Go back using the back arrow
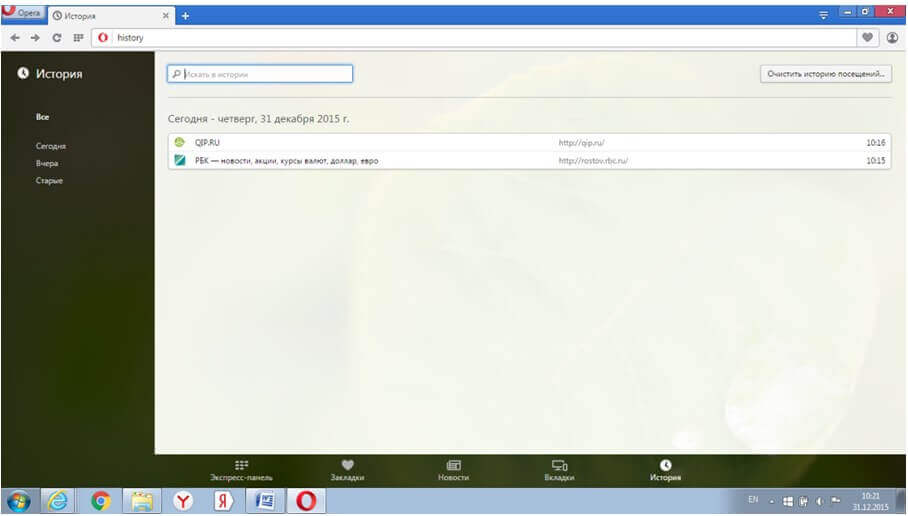Screen dimensions: 908x516 click(16, 38)
